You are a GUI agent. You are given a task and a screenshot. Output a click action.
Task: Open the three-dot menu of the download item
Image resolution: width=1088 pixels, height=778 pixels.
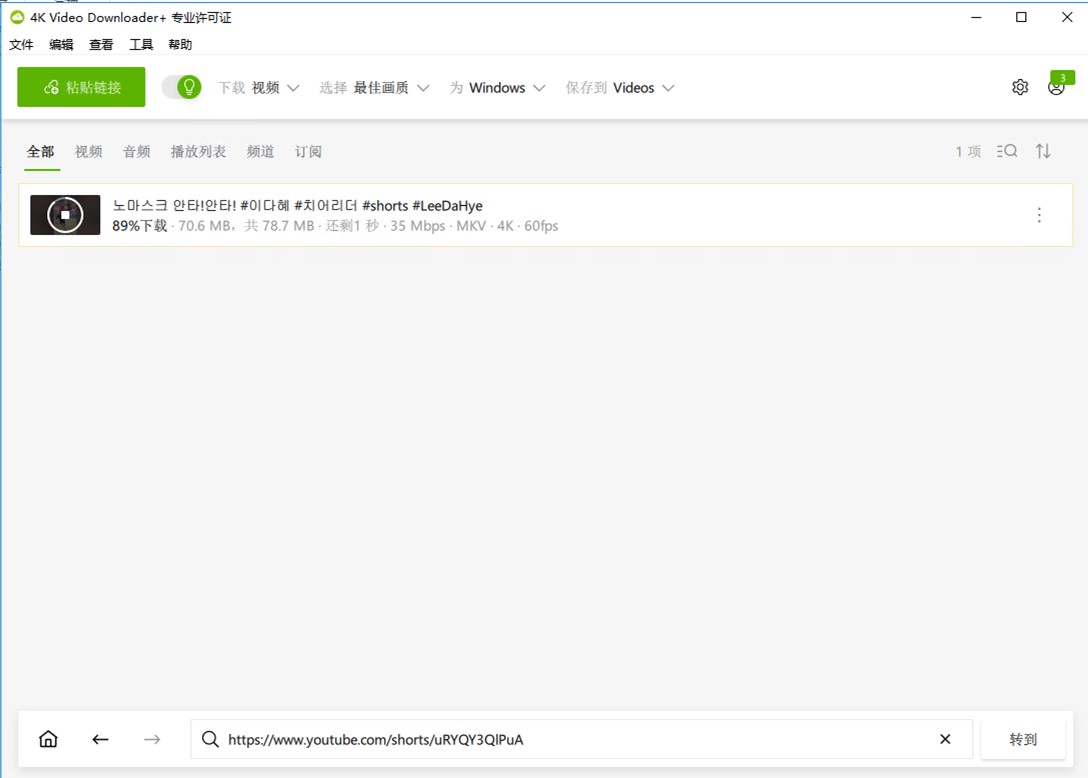1039,215
